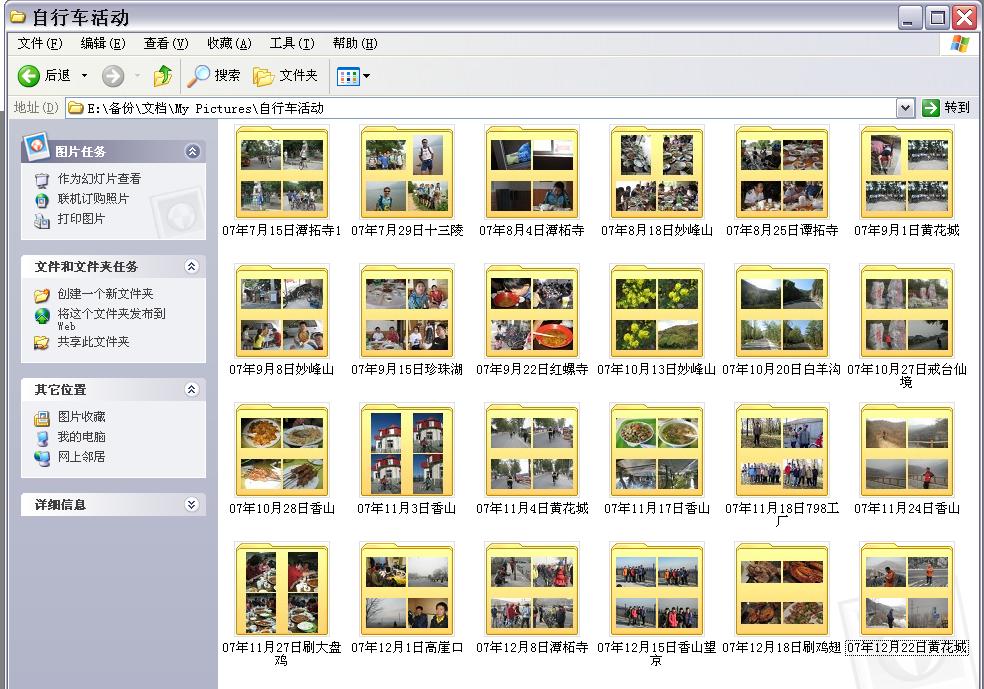
Task: Open the 文件(F) menu
Action: 39,43
